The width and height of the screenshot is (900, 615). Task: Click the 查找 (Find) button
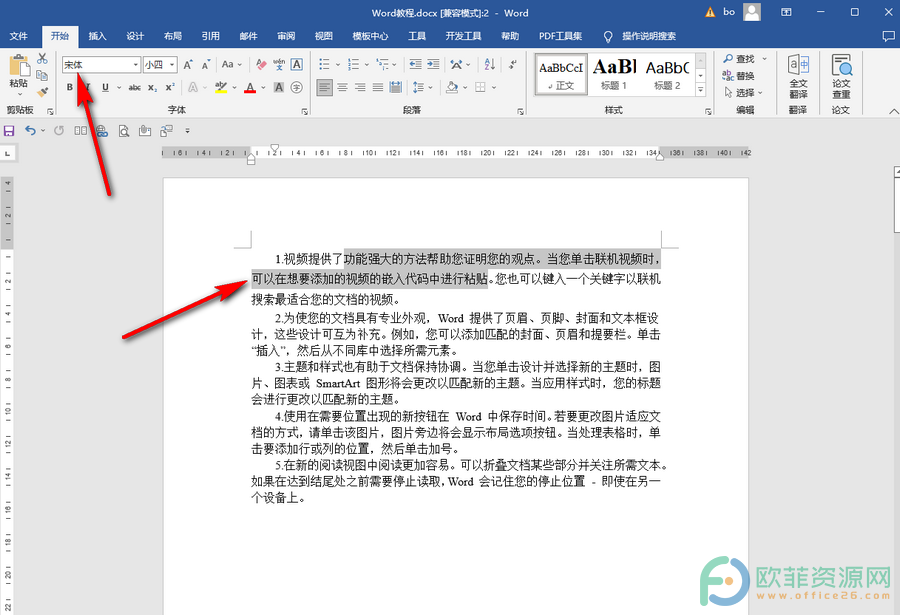point(739,59)
